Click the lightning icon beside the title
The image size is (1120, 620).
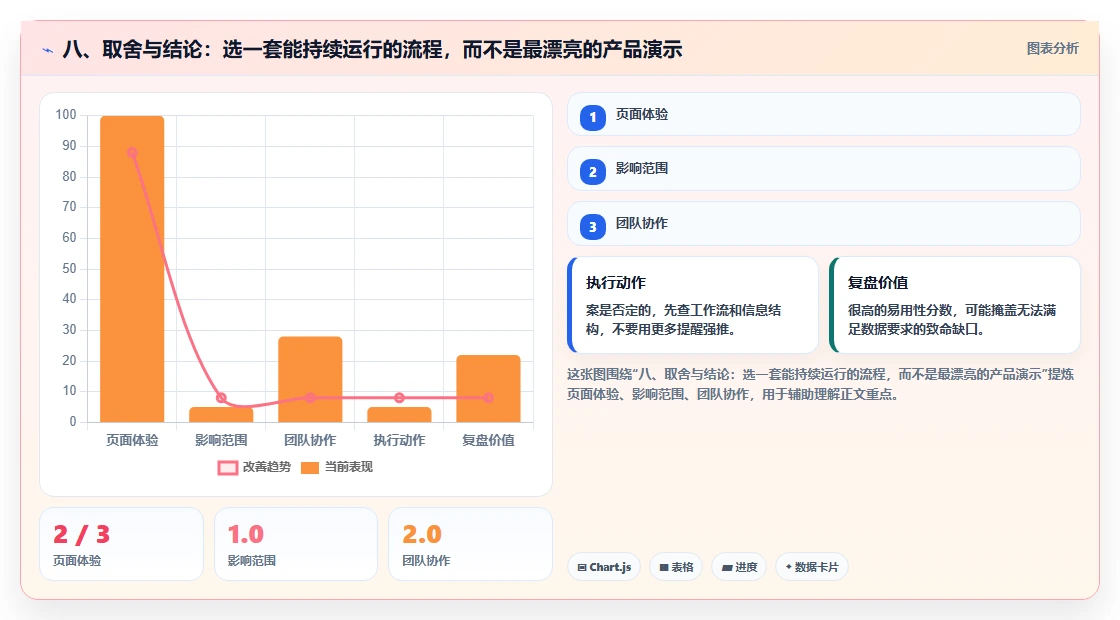(48, 50)
